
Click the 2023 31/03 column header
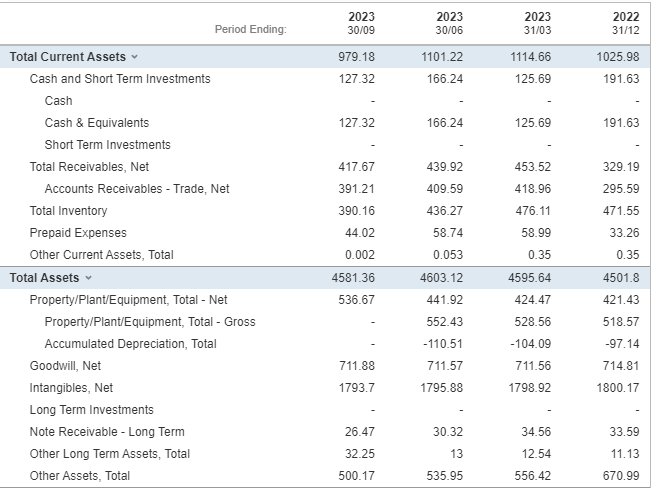[538, 23]
